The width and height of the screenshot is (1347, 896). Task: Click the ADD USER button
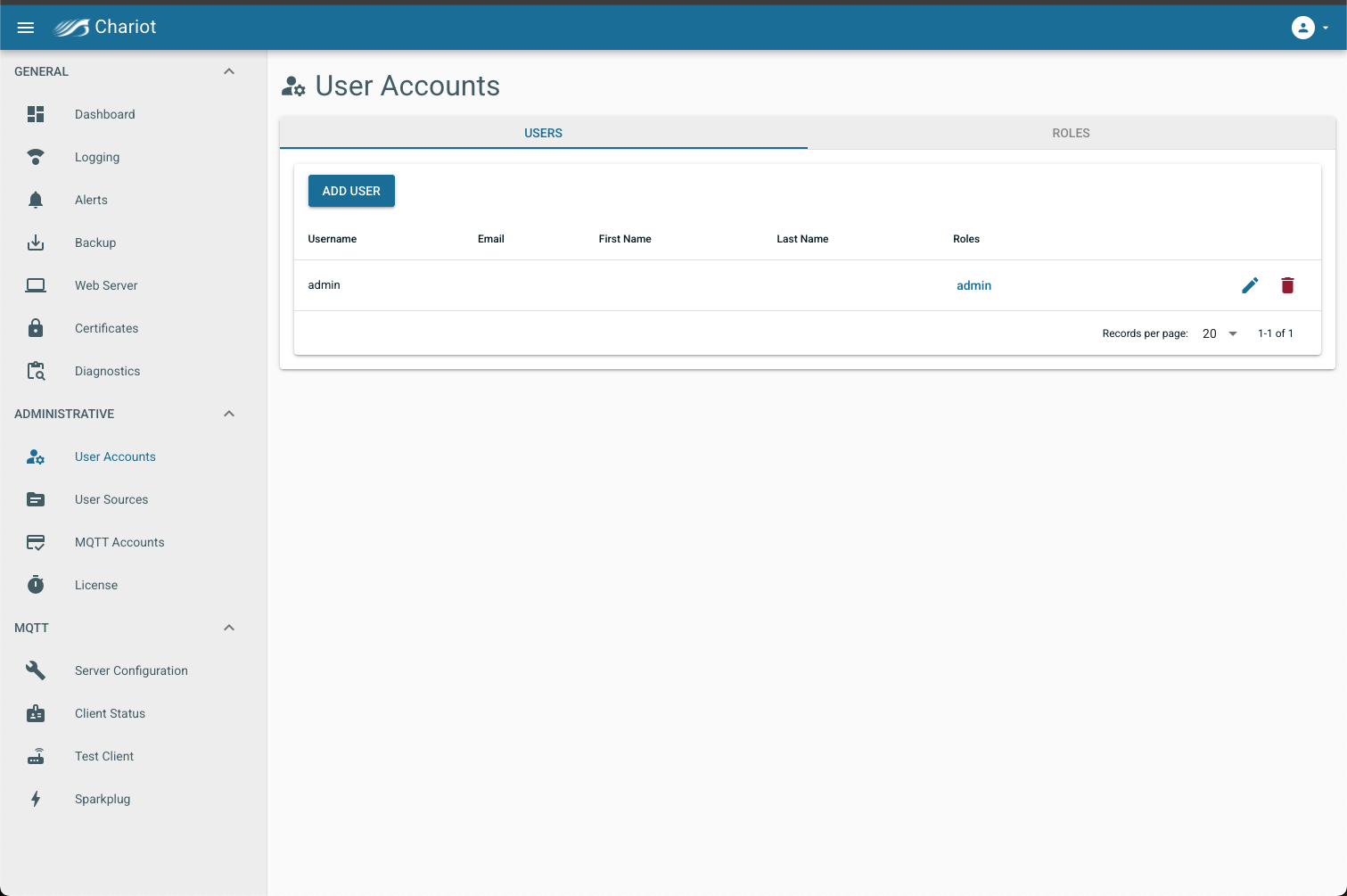point(351,191)
